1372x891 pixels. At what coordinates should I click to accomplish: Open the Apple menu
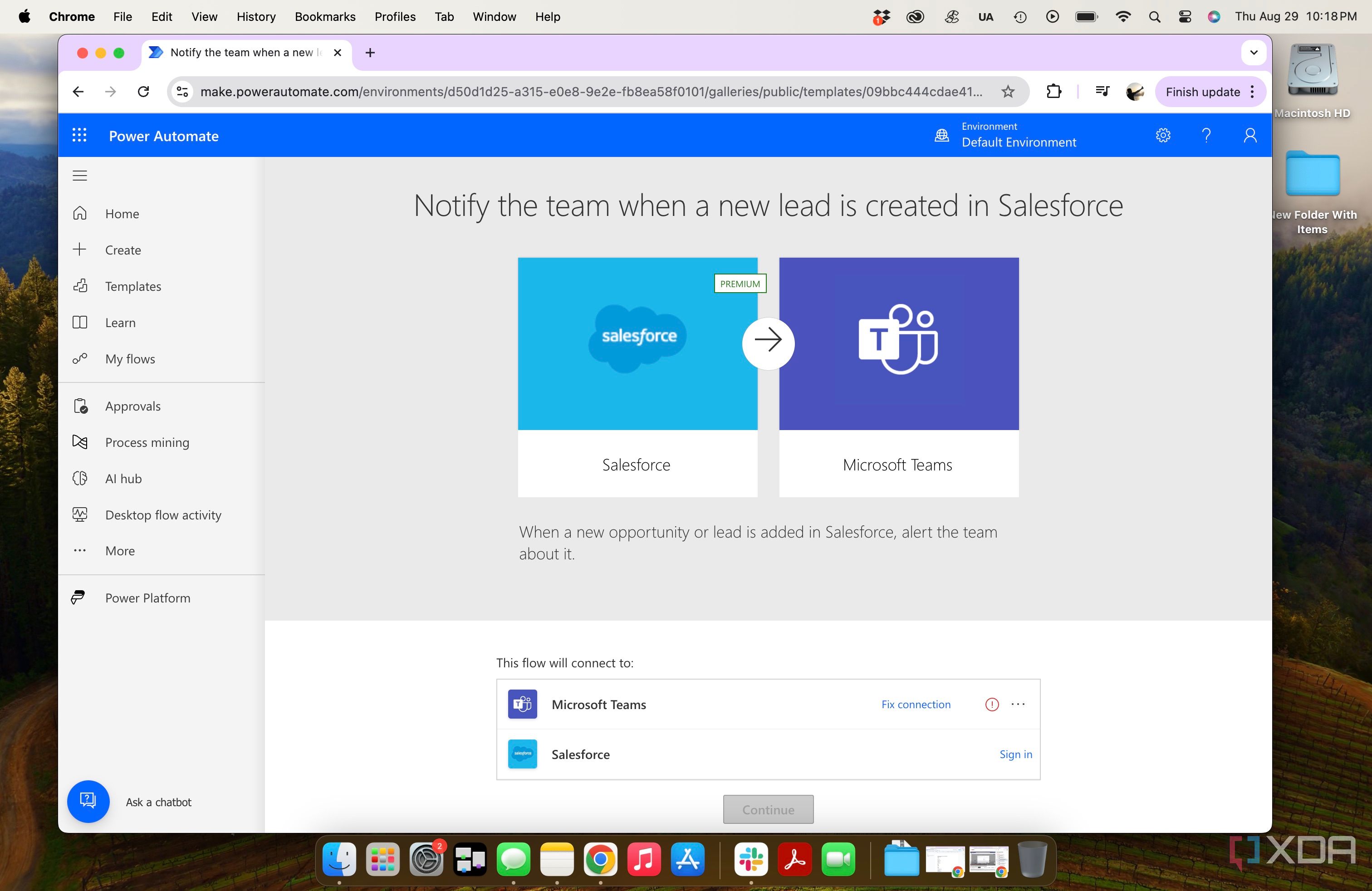24,17
